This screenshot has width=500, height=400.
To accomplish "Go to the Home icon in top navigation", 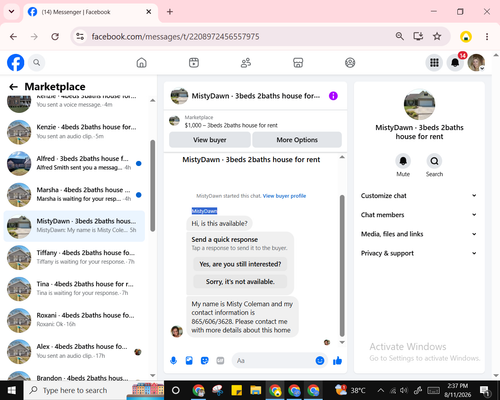I will [x=142, y=63].
